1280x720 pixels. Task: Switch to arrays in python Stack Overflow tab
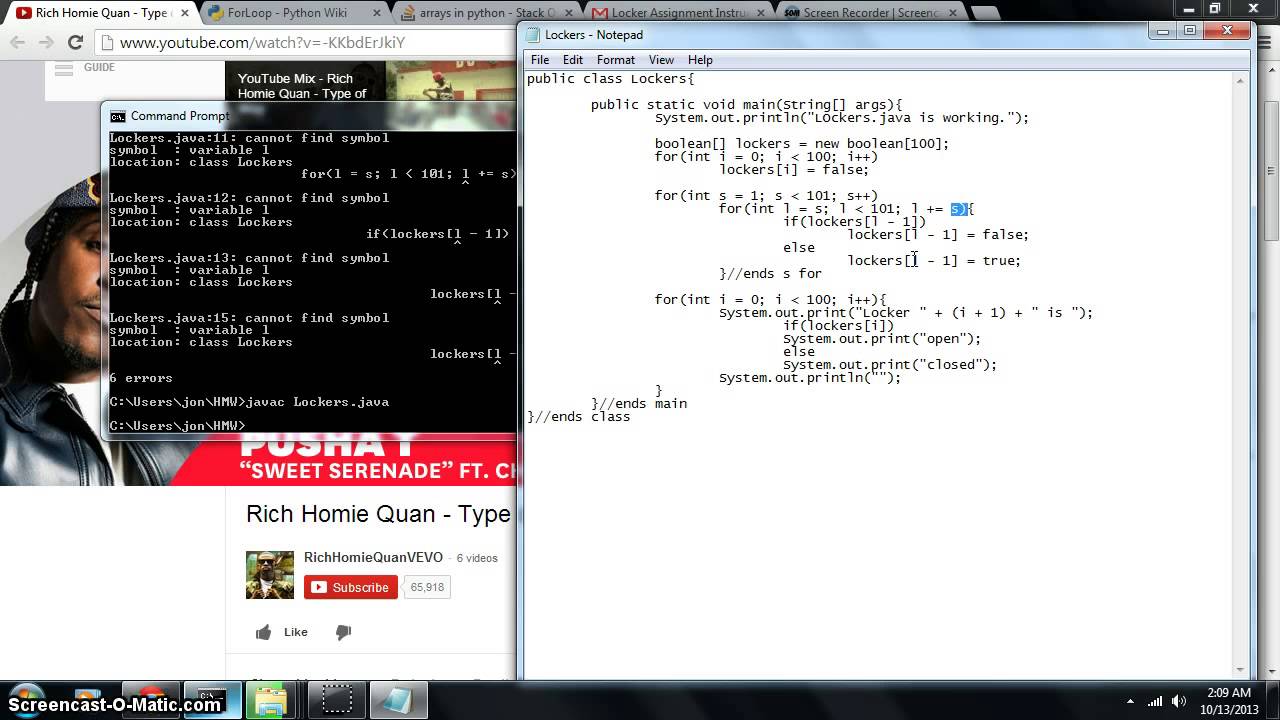478,13
